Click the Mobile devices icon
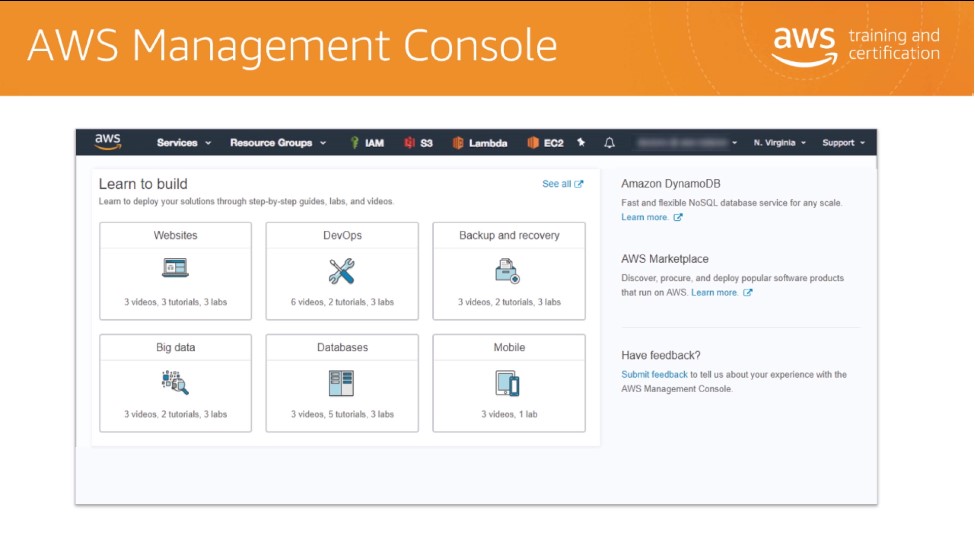This screenshot has width=975, height=547. click(507, 384)
